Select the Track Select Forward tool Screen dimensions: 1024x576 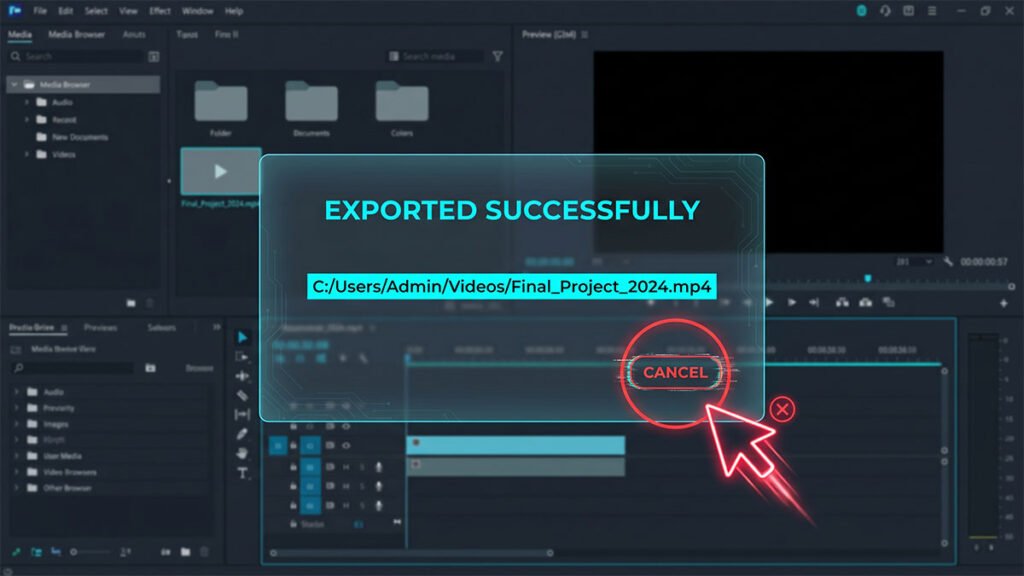point(242,357)
